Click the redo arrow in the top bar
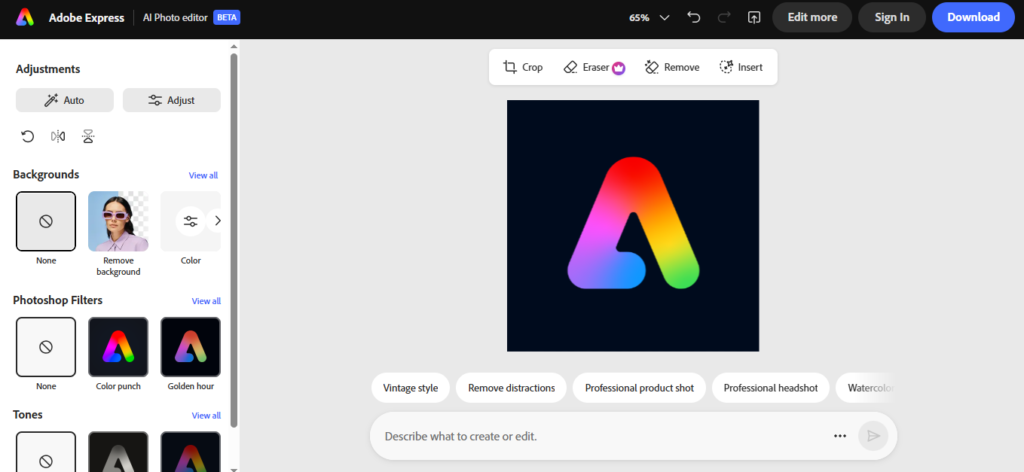1024x472 pixels. click(724, 18)
